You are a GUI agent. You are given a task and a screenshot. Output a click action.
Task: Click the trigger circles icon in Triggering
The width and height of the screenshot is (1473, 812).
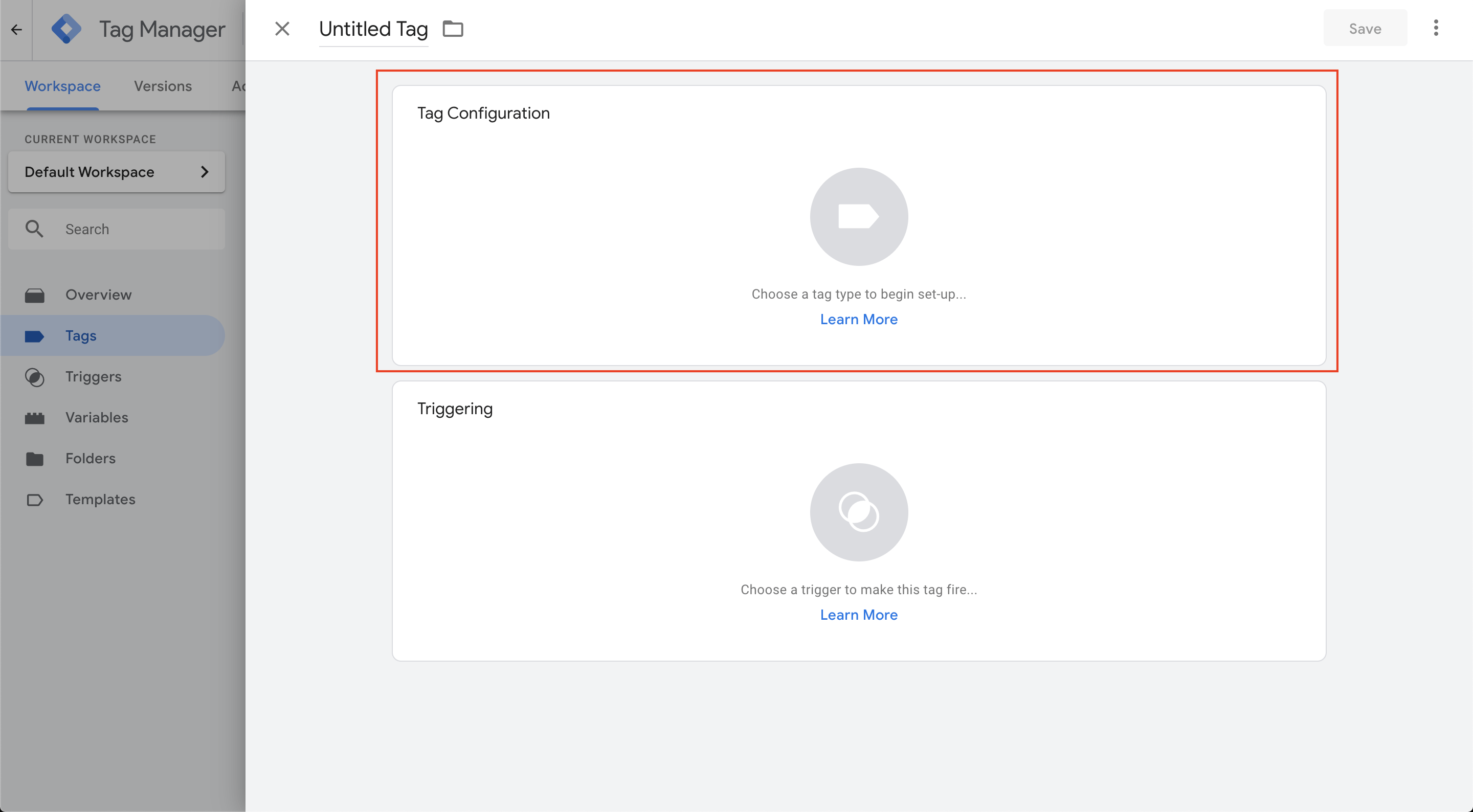[858, 512]
